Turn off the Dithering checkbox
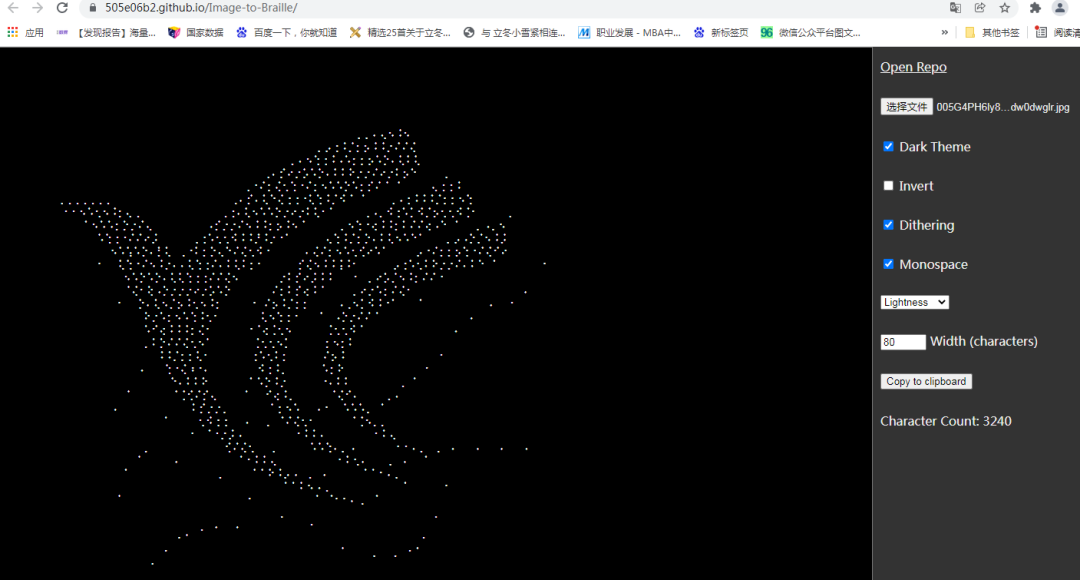This screenshot has height=580, width=1080. [888, 225]
